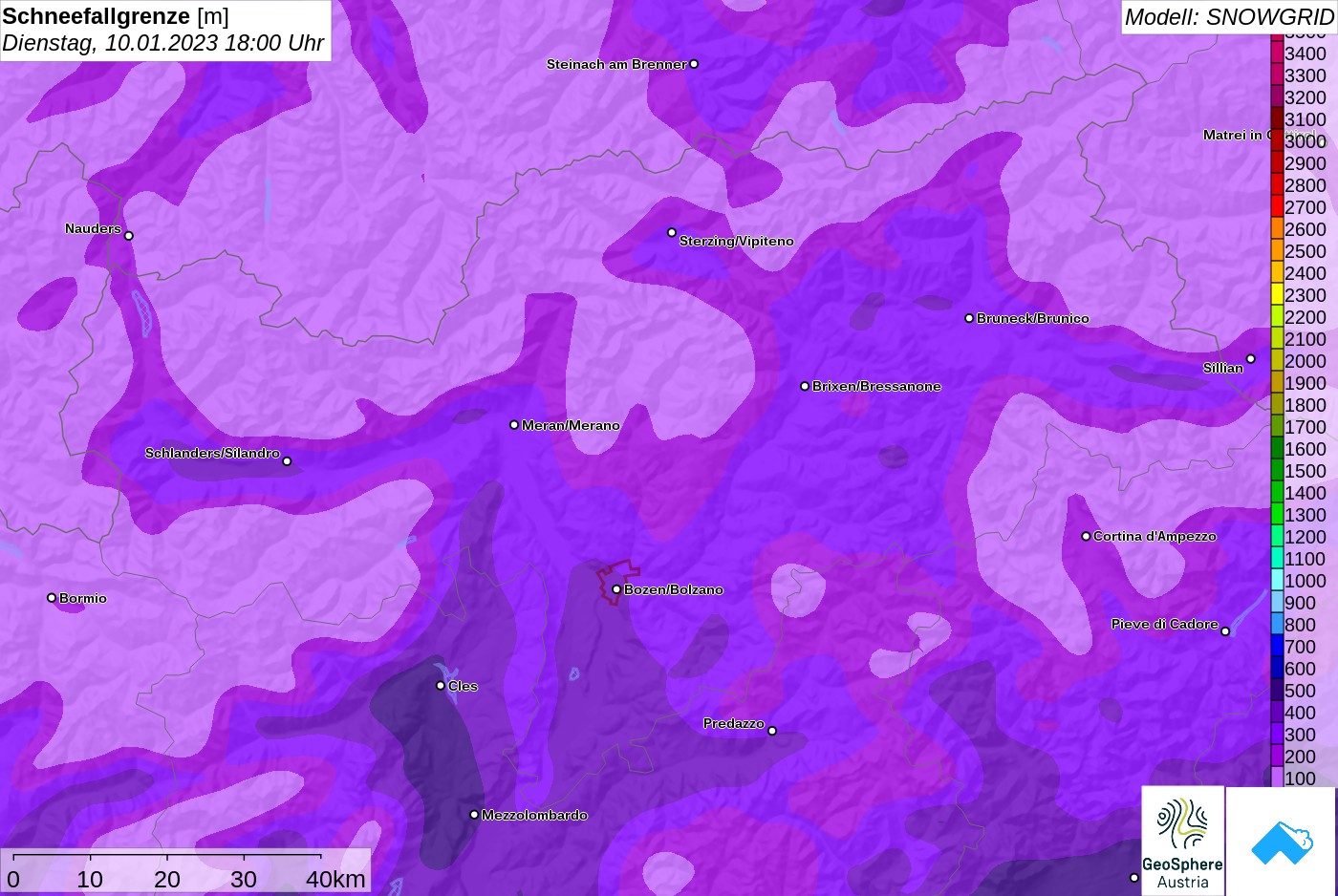This screenshot has width=1338, height=896.
Task: Click the Cles map marker
Action: (x=441, y=686)
